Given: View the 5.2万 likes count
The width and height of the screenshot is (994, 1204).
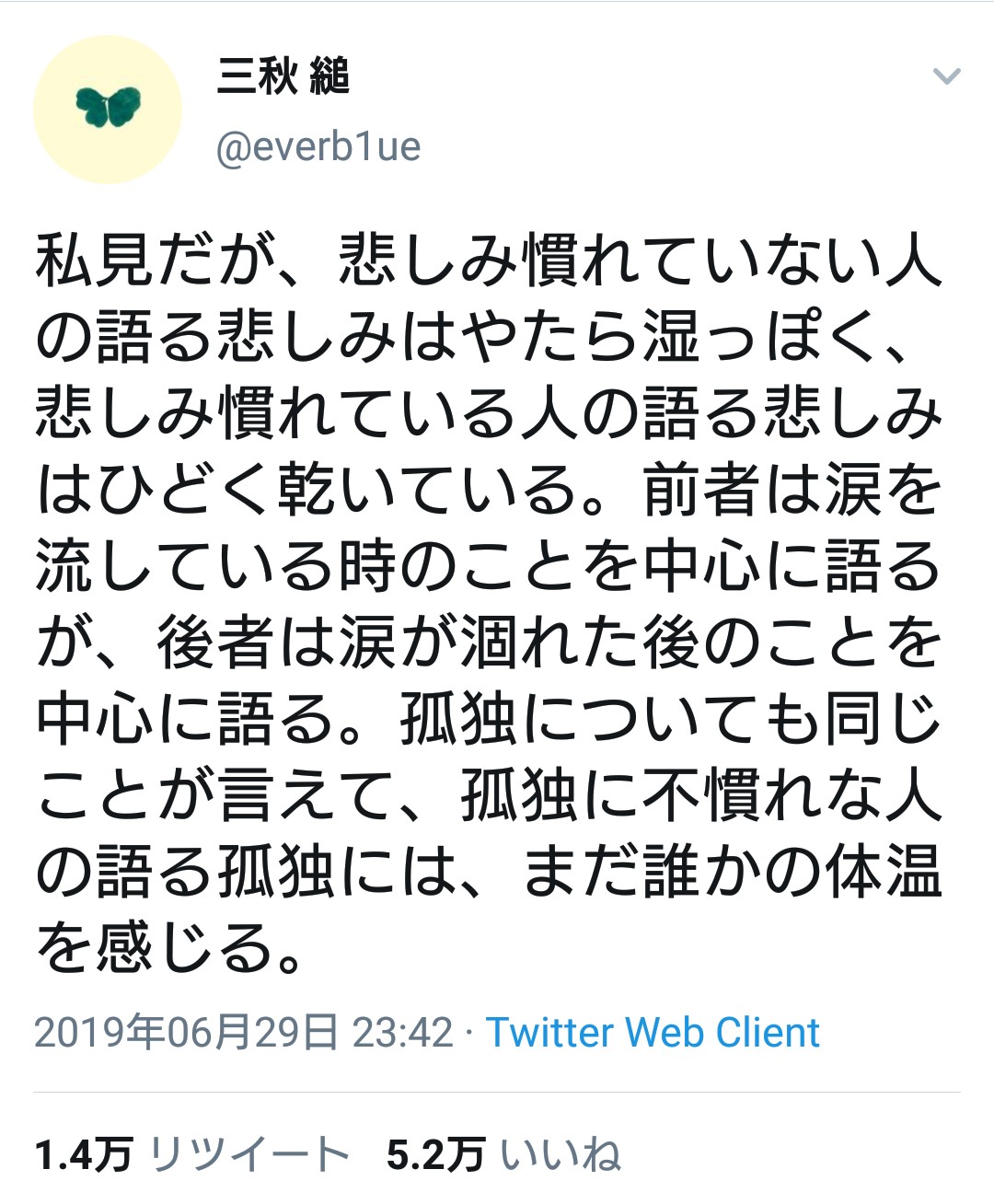Looking at the screenshot, I should click(435, 1155).
